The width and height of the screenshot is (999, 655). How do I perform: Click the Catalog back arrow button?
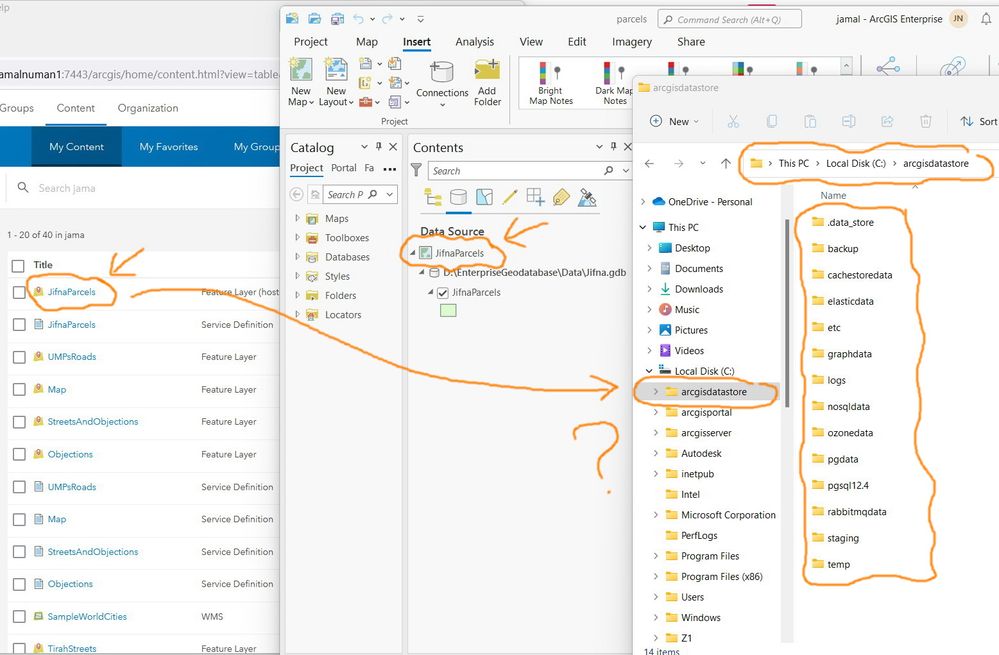coord(296,194)
